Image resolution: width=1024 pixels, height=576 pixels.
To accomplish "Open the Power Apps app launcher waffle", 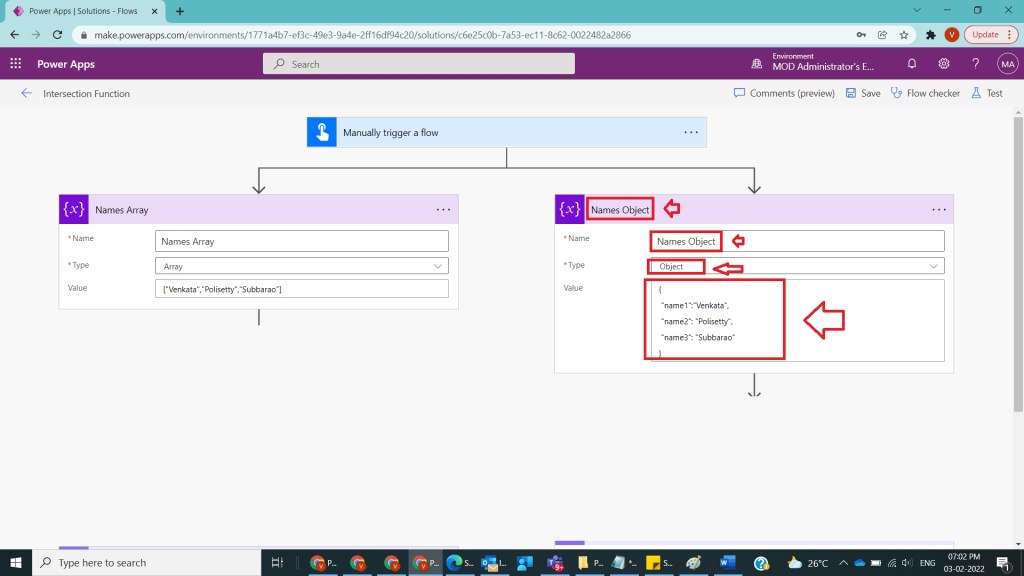I will (16, 63).
